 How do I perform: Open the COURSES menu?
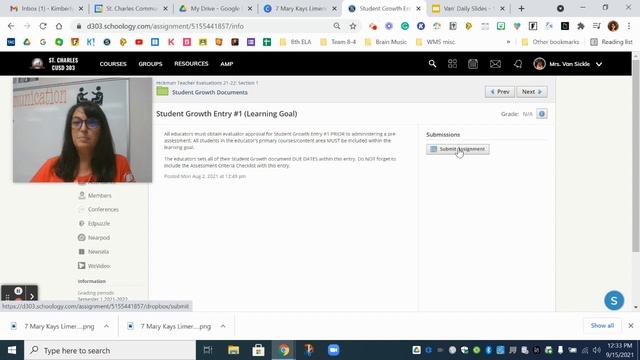[113, 64]
